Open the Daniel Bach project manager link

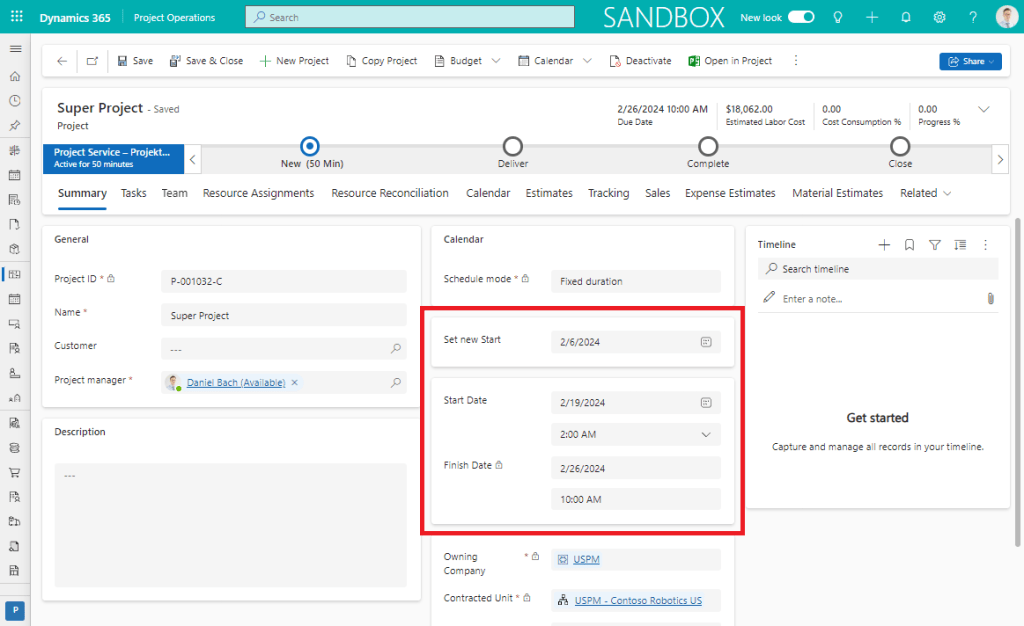click(235, 383)
